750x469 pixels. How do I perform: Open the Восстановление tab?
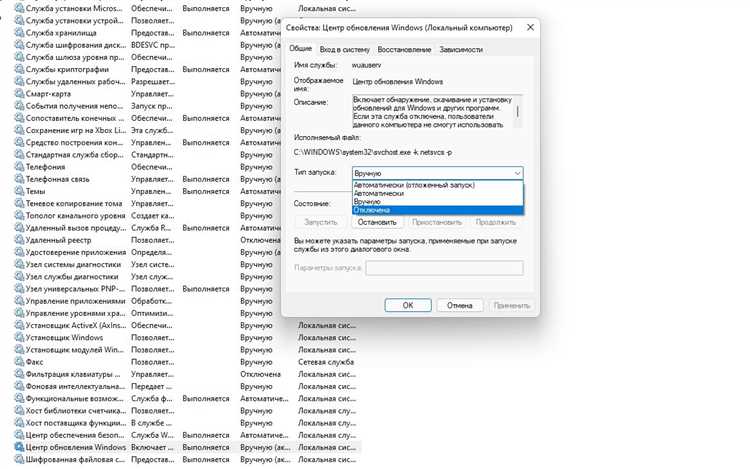[x=404, y=50]
